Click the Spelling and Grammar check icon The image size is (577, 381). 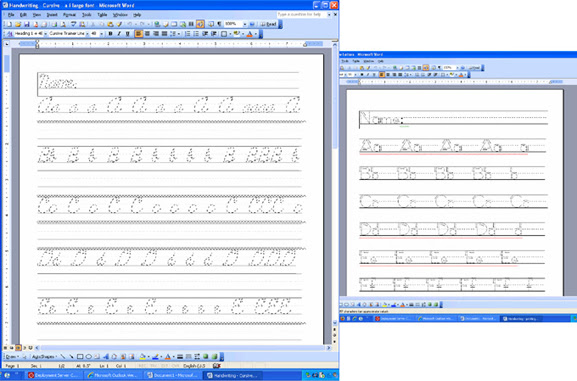[x=73, y=24]
